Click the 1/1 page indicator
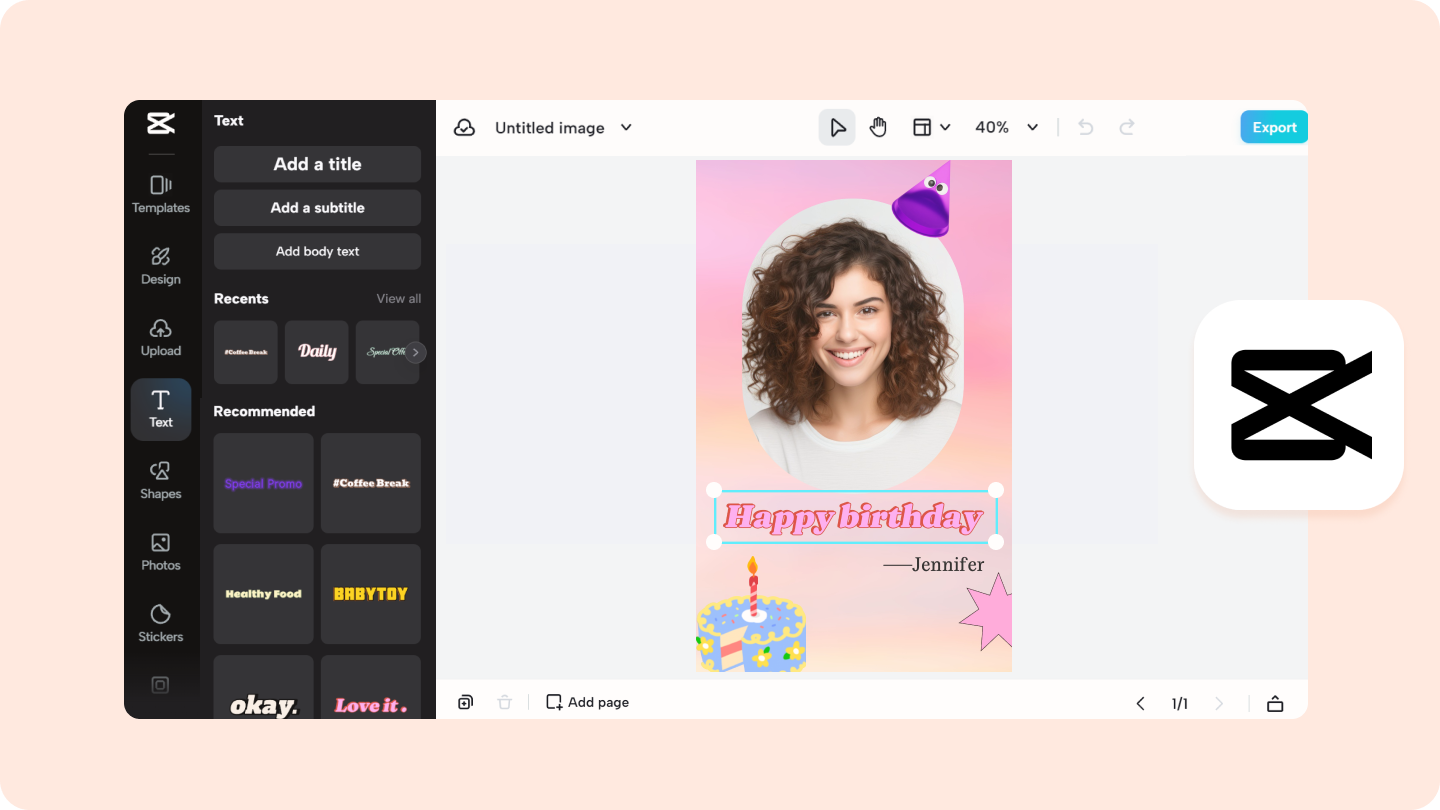The width and height of the screenshot is (1440, 810). 1180,704
